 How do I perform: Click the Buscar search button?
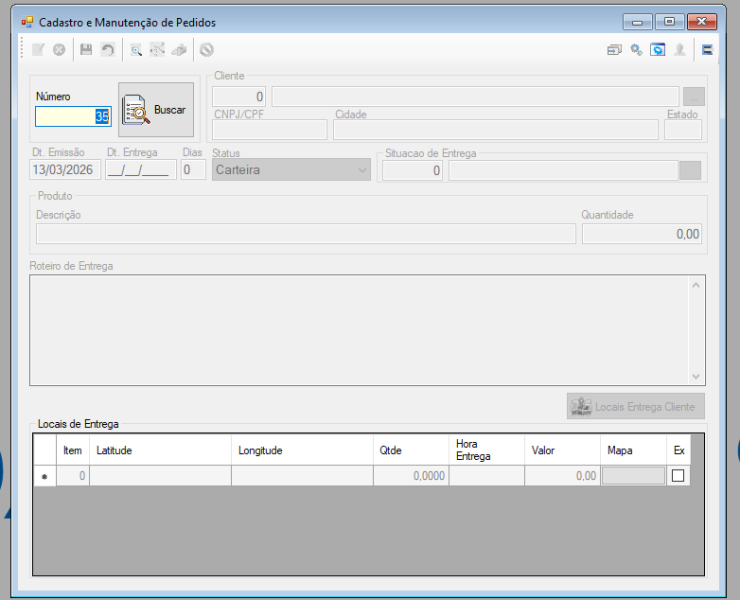156,110
